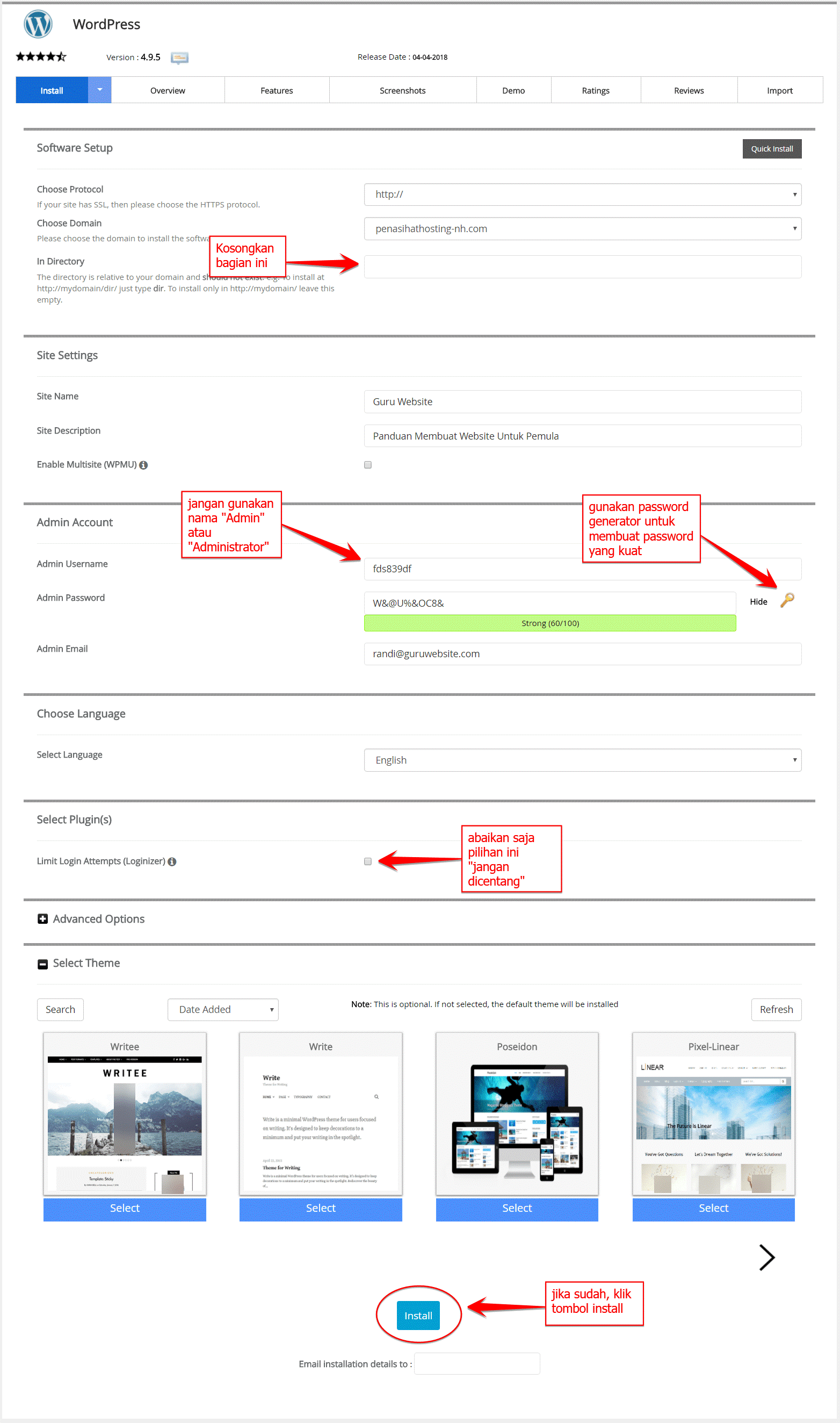Click the Refresh themes button

(x=776, y=1010)
